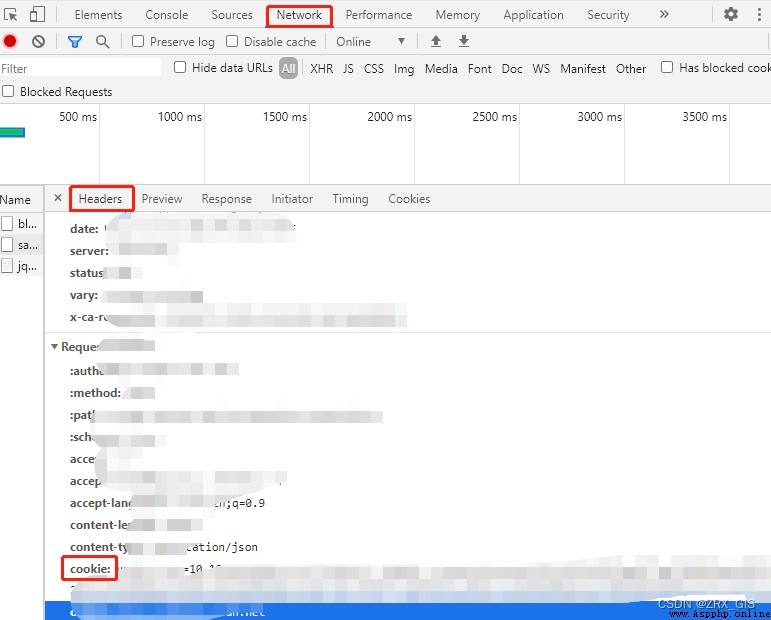Viewport: 771px width, 620px height.
Task: Click the server: response header label
Action: point(89,251)
